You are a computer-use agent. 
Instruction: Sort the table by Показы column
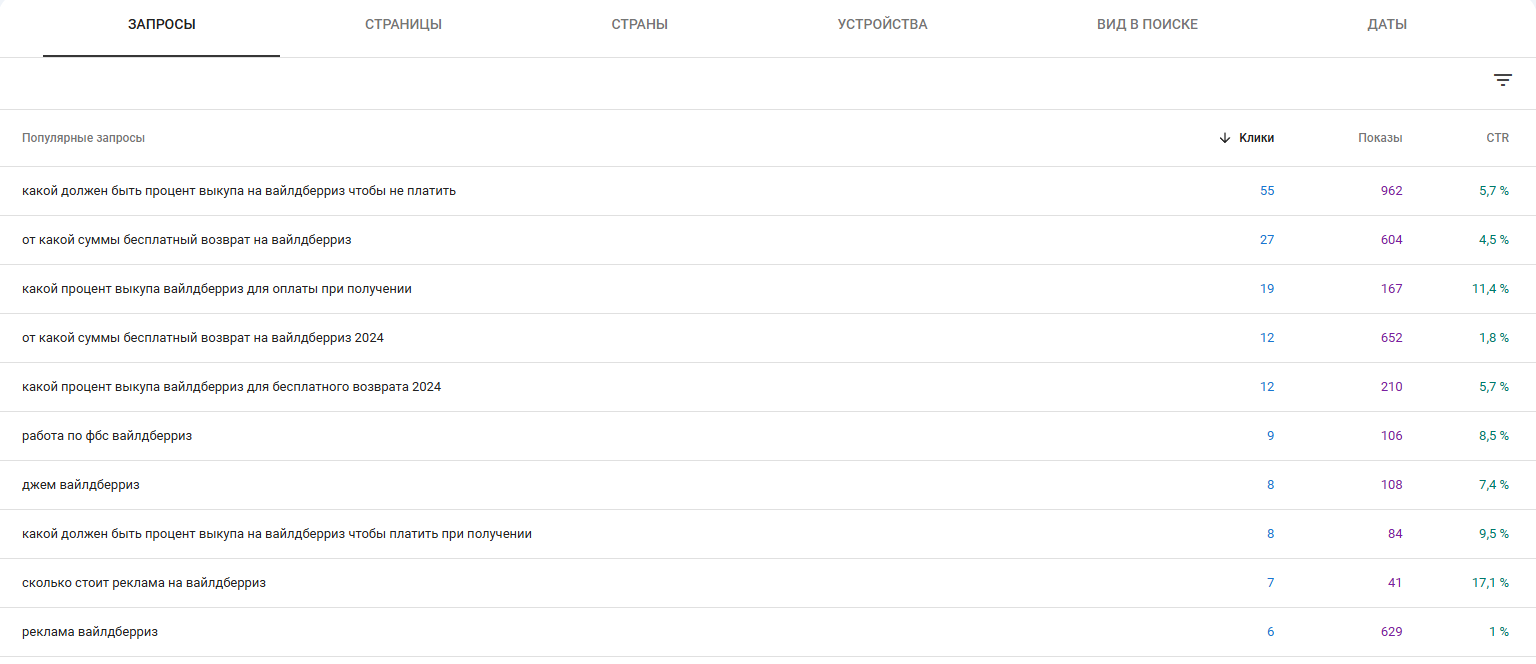(1379, 138)
